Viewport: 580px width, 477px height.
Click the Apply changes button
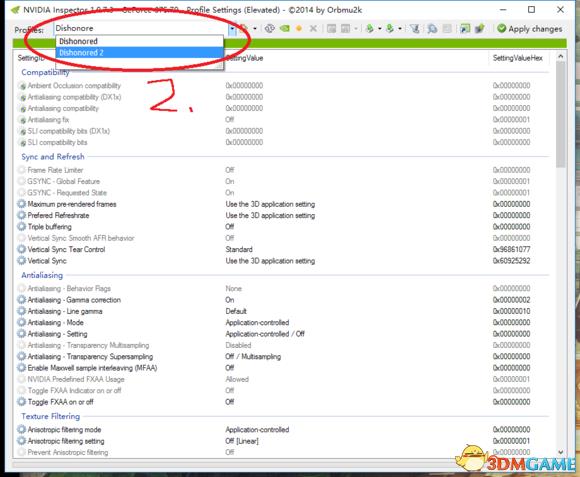tap(530, 28)
